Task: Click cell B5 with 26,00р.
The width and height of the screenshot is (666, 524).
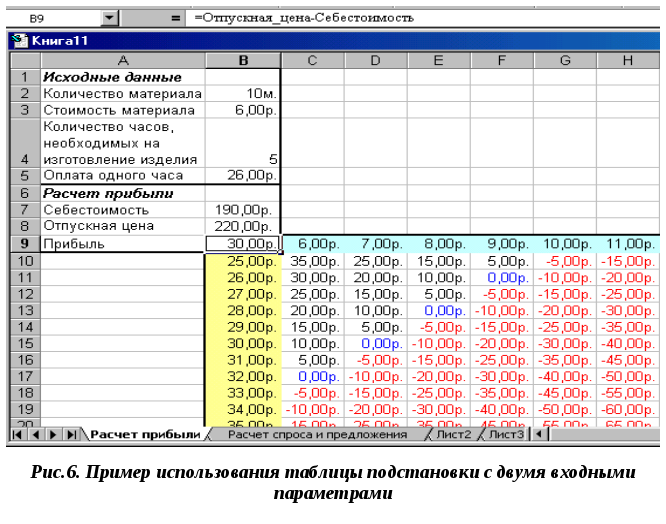Action: click(243, 175)
